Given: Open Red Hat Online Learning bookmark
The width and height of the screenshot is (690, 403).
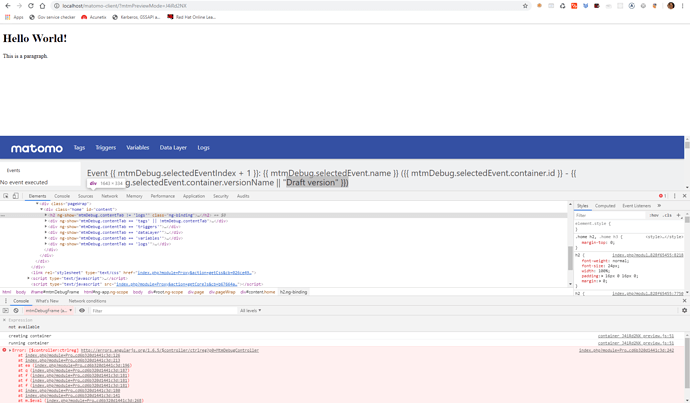Looking at the screenshot, I should click(x=191, y=17).
